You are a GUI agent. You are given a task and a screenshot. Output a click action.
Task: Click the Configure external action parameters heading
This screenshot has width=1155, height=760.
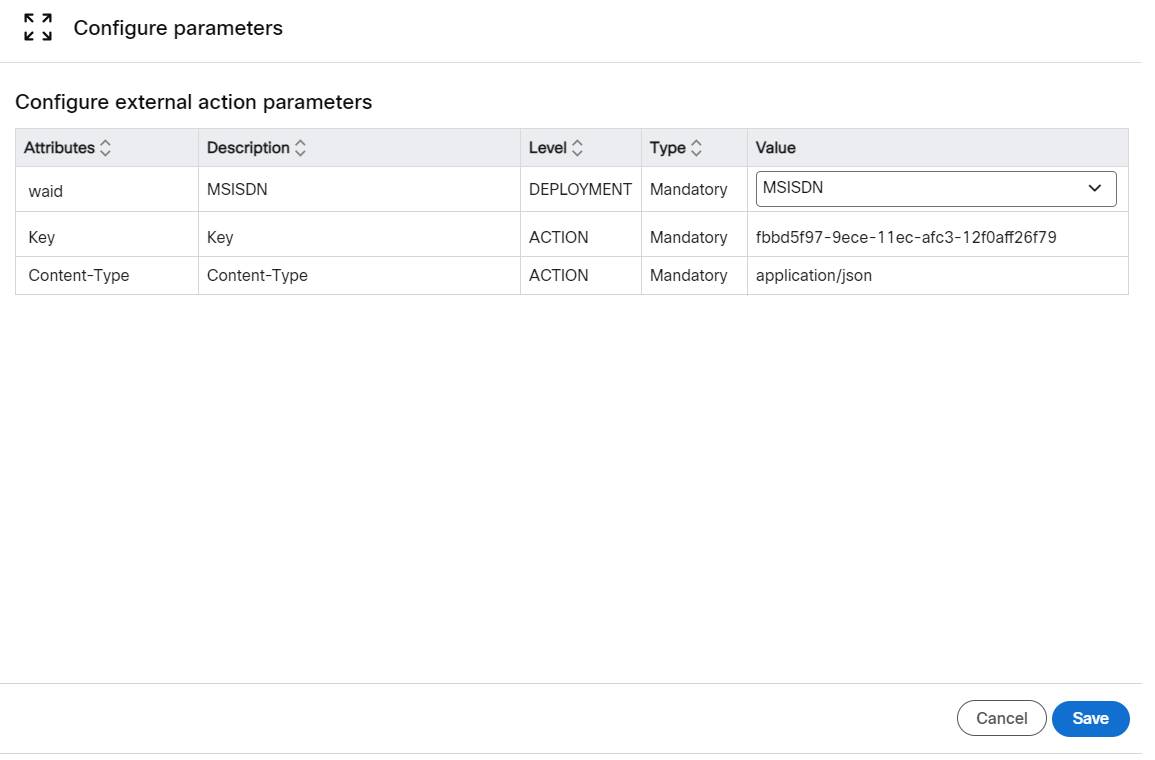pyautogui.click(x=193, y=102)
